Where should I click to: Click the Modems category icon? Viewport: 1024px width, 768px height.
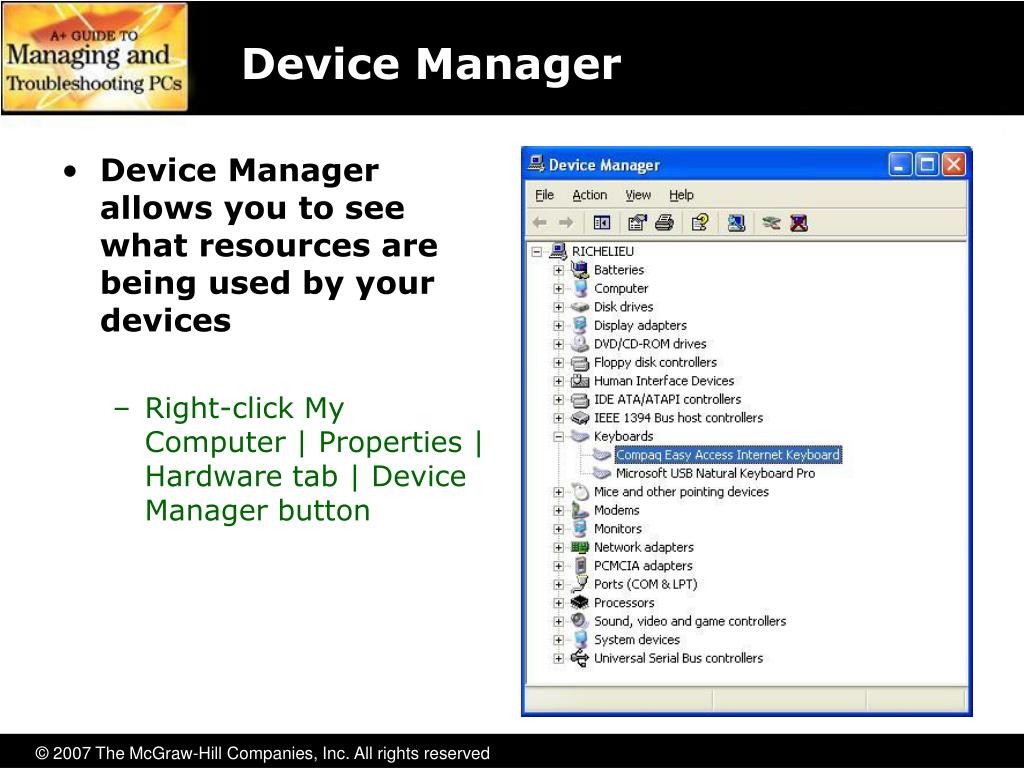coord(580,510)
